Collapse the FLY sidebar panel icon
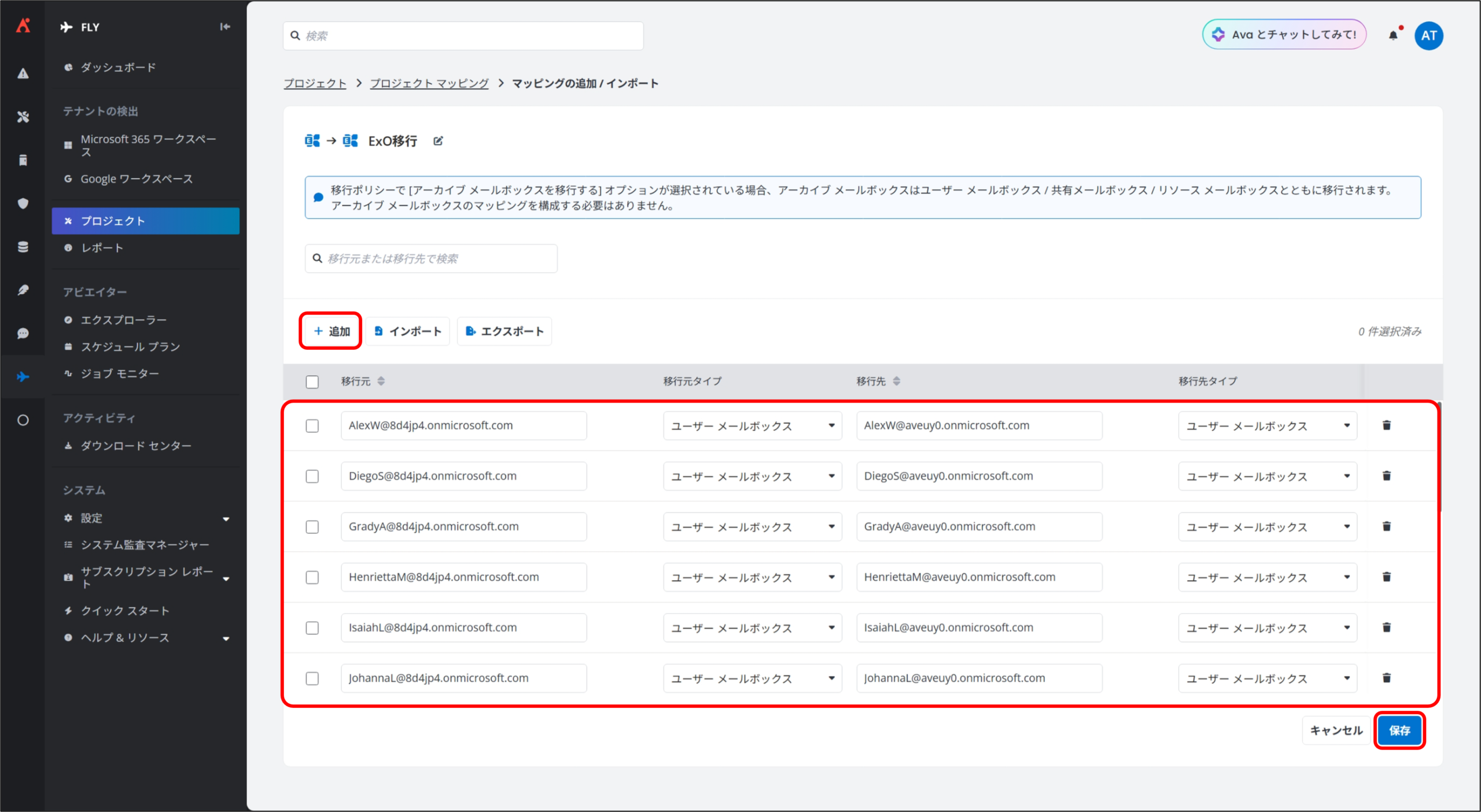Image resolution: width=1481 pixels, height=812 pixels. 225,27
